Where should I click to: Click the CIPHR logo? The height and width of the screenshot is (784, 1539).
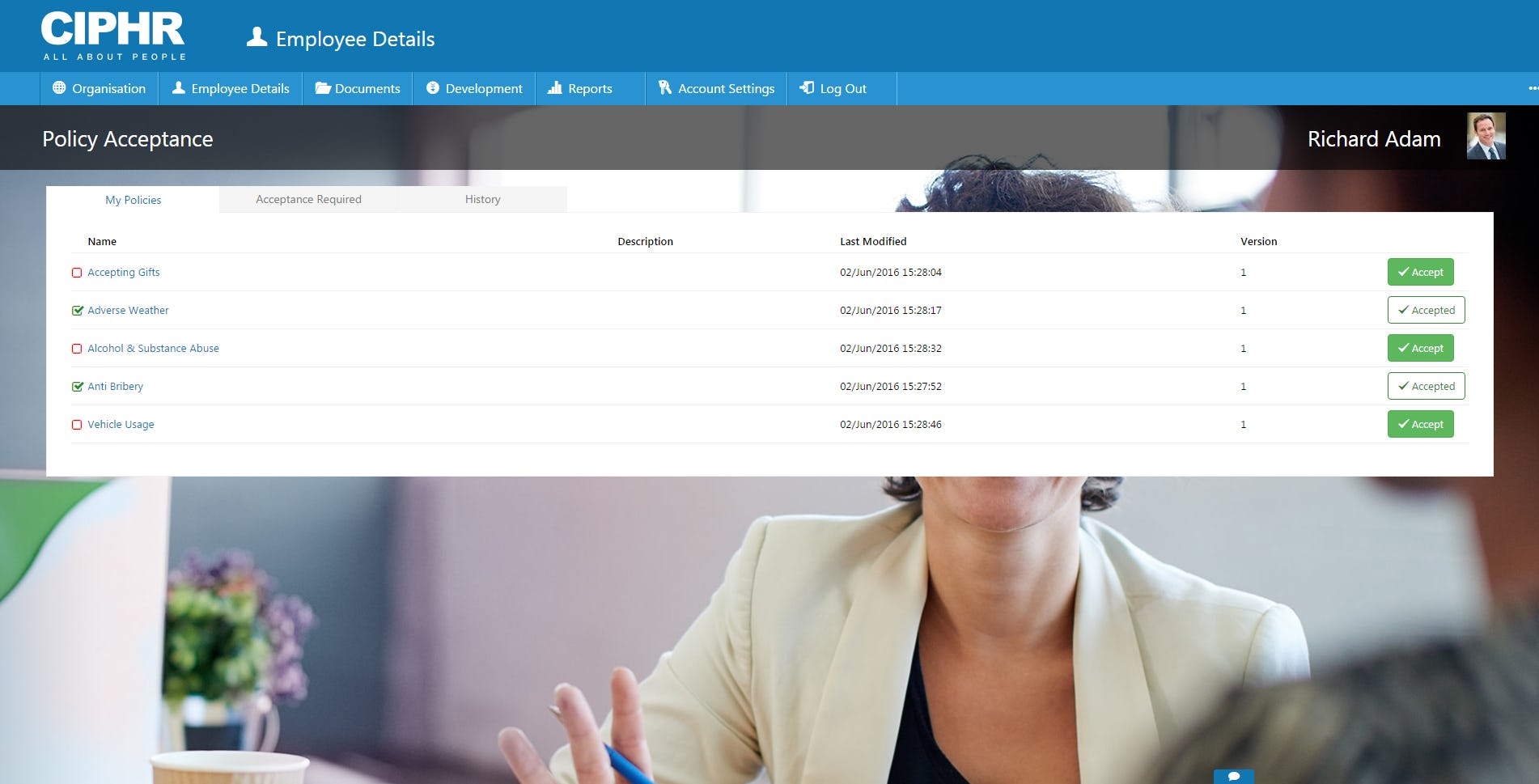[x=114, y=32]
